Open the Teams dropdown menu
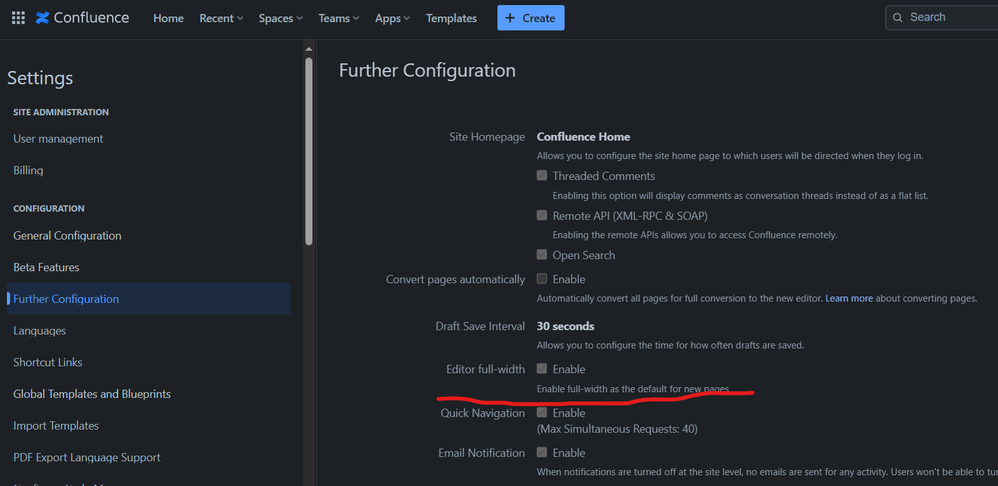 click(339, 18)
